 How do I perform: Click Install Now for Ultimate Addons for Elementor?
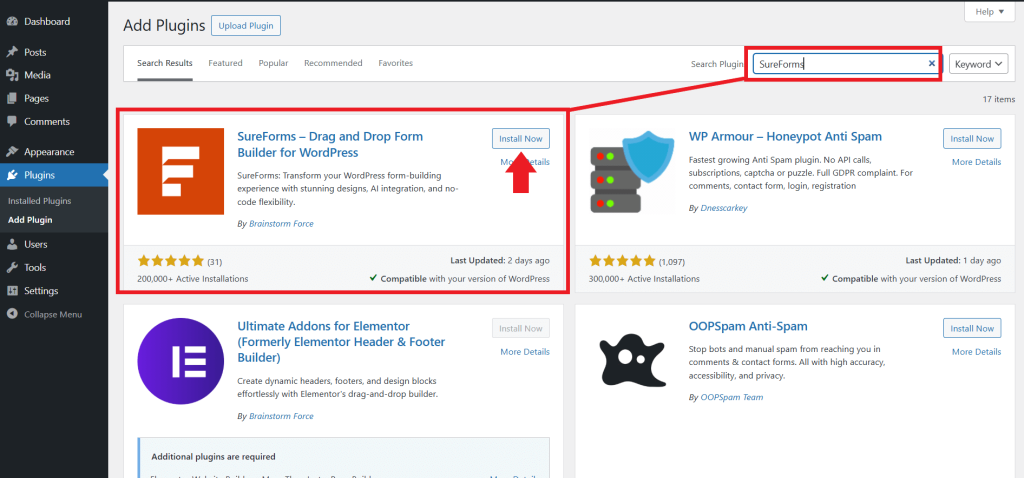(520, 328)
